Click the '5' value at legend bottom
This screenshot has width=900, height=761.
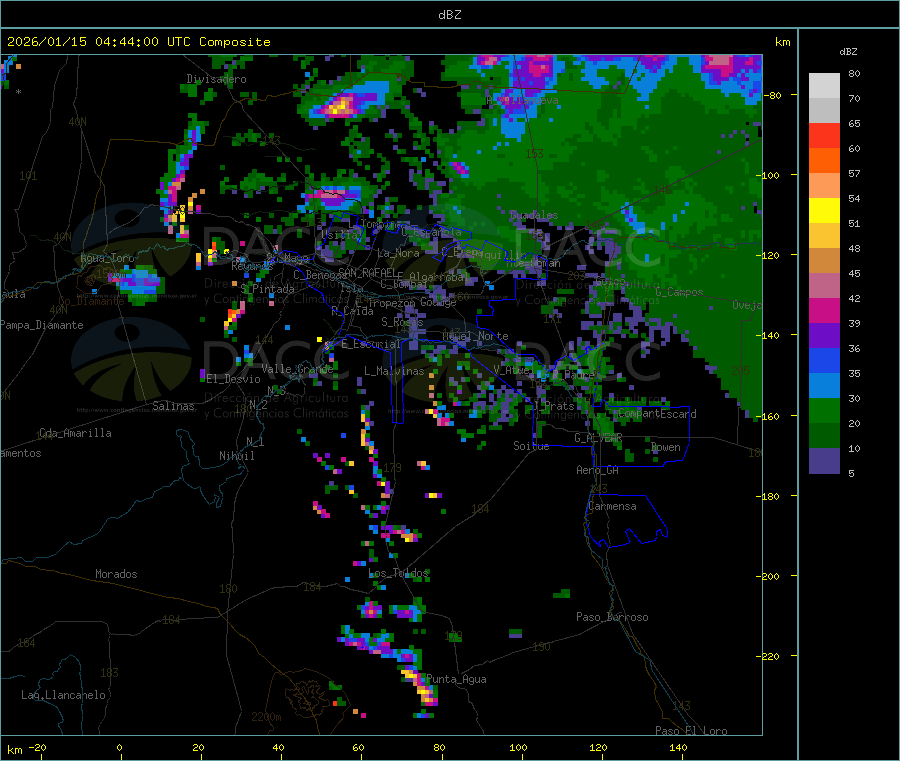[851, 473]
